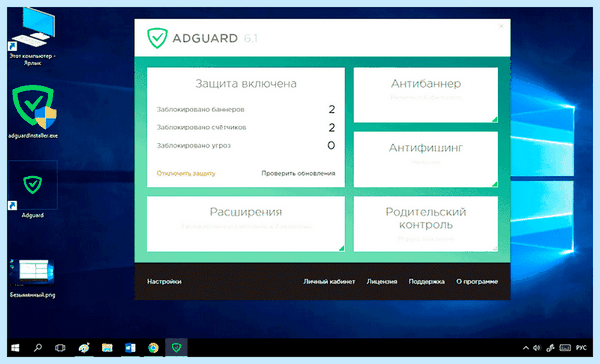The image size is (600, 364).
Task: Select Заблокировано баннеров row label
Action: point(201,109)
